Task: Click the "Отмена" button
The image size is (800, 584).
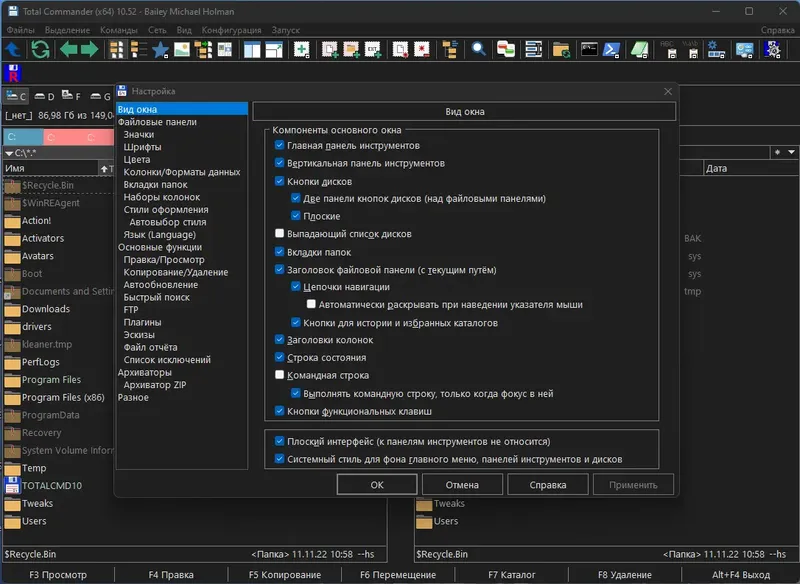Action: (462, 485)
